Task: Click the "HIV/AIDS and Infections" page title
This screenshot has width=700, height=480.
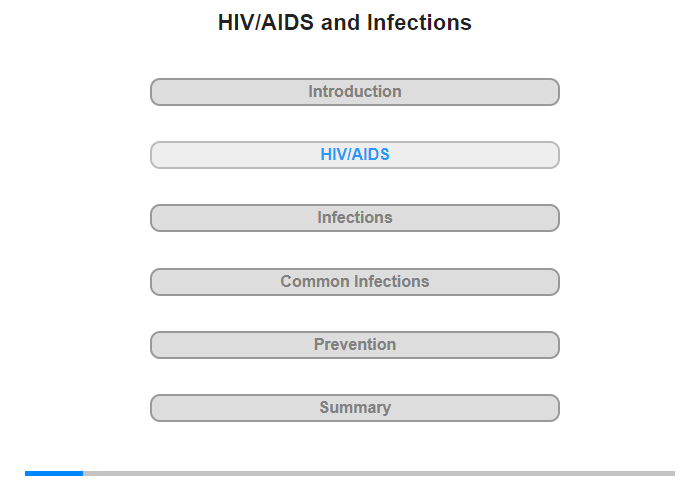Action: click(345, 22)
